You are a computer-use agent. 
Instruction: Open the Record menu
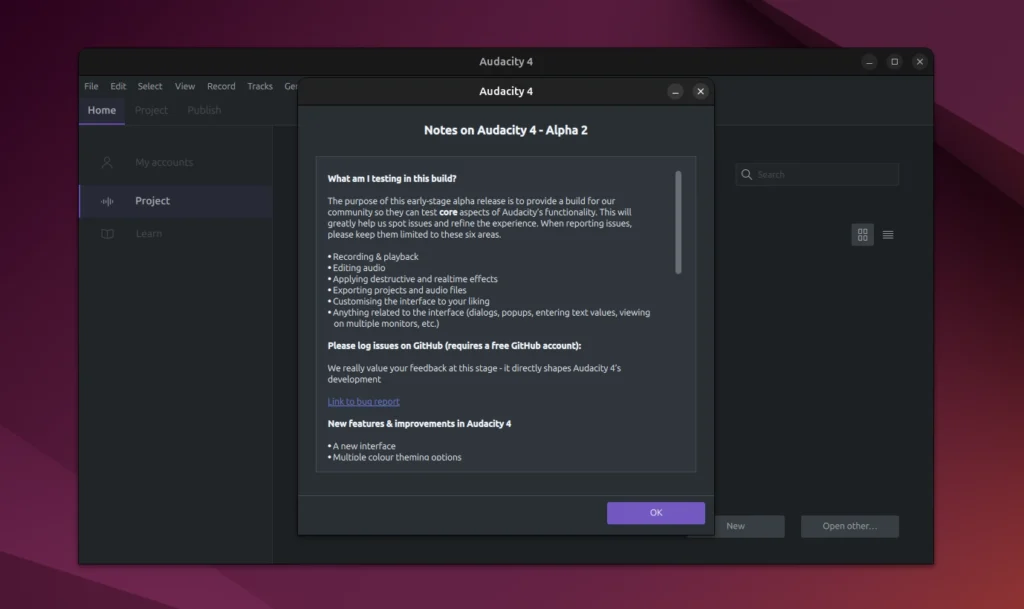point(221,86)
